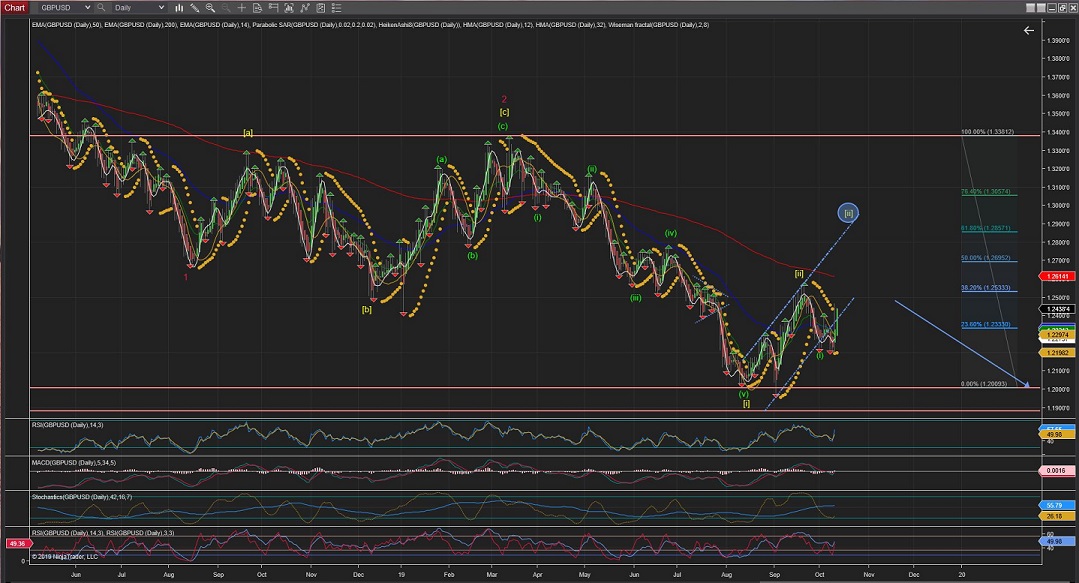Click the red wave 2 label
The width and height of the screenshot is (1079, 583).
click(x=504, y=99)
